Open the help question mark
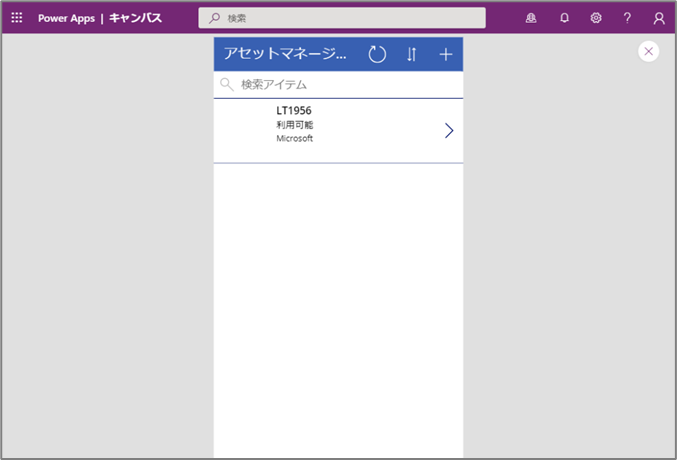 coord(627,18)
